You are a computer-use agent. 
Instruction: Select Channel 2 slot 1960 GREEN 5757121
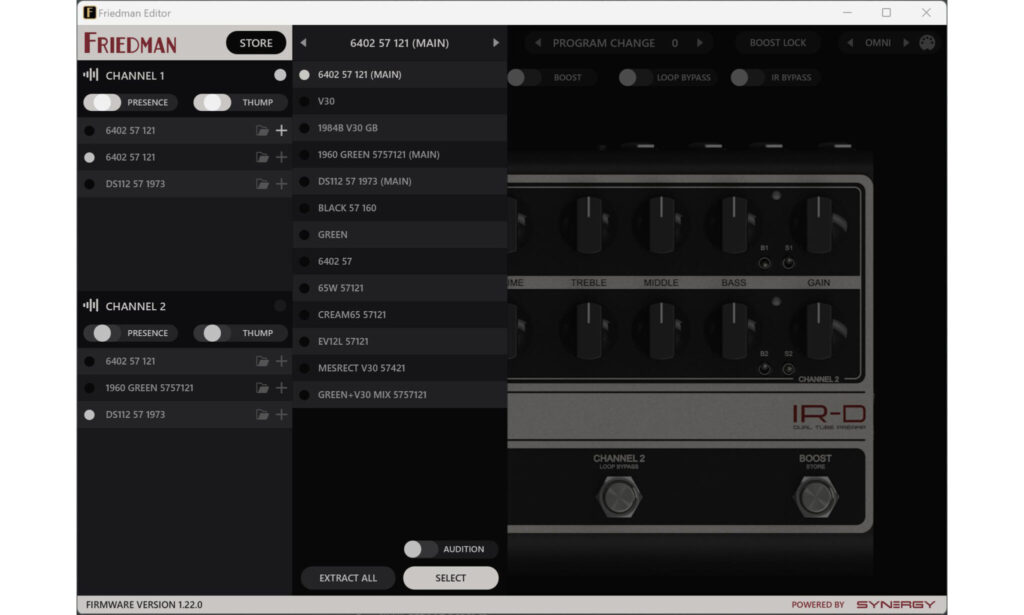point(184,388)
